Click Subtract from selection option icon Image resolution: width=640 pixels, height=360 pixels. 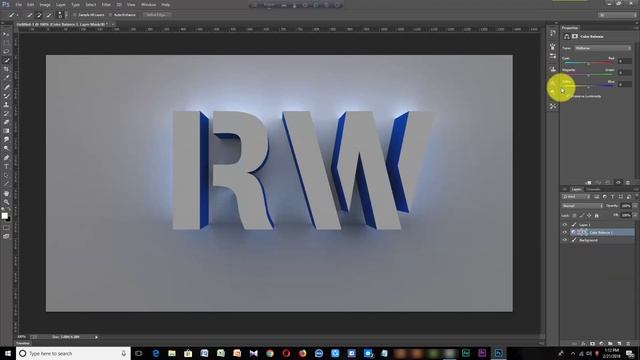[49, 15]
